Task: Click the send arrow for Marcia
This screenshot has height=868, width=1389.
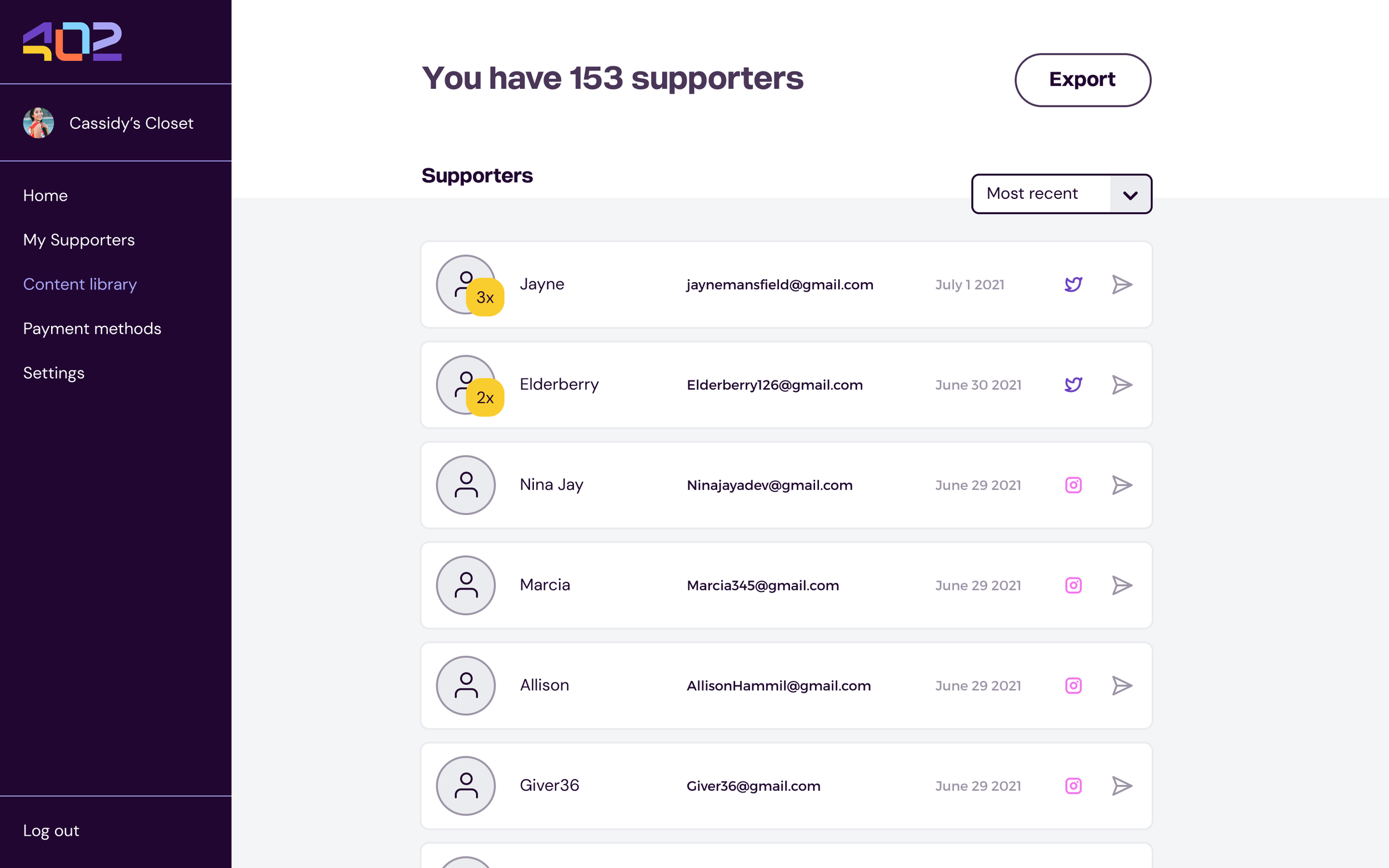Action: coord(1121,585)
